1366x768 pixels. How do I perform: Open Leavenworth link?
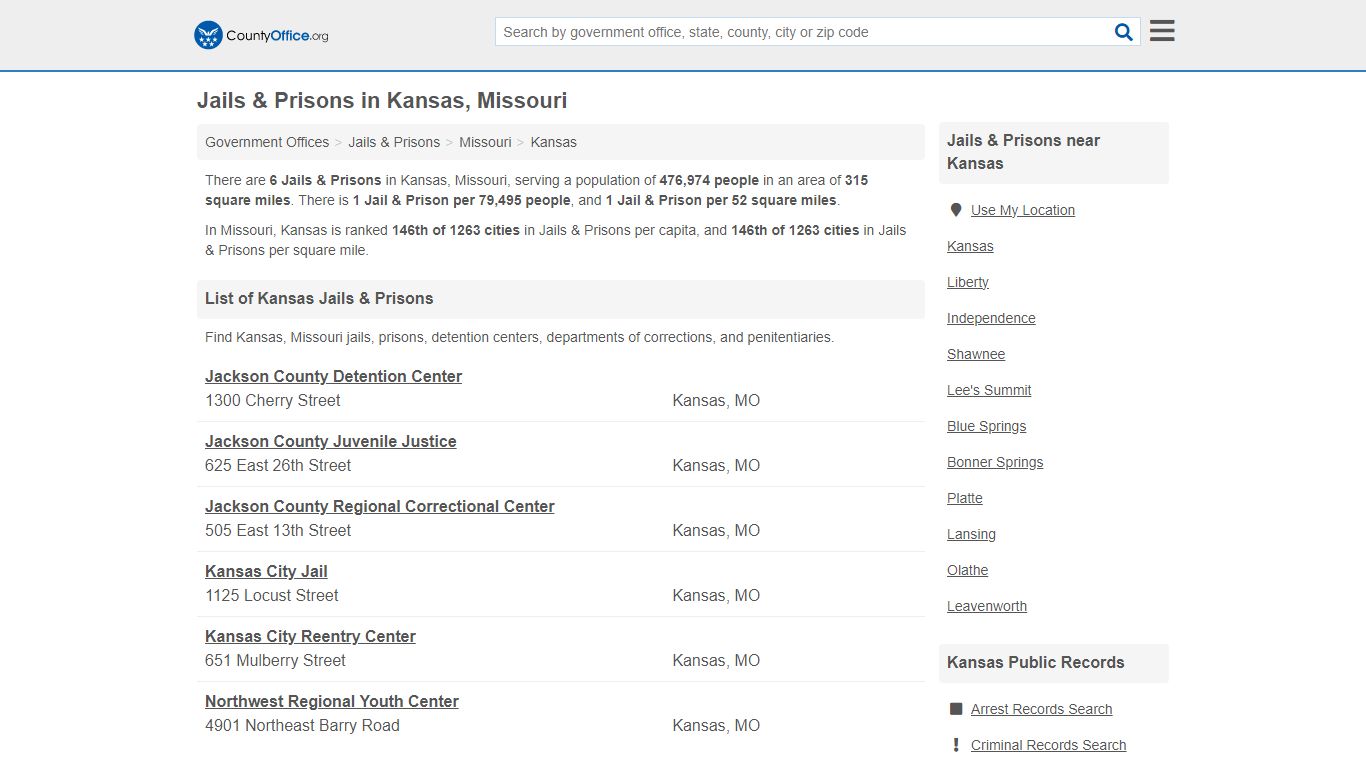[x=987, y=606]
